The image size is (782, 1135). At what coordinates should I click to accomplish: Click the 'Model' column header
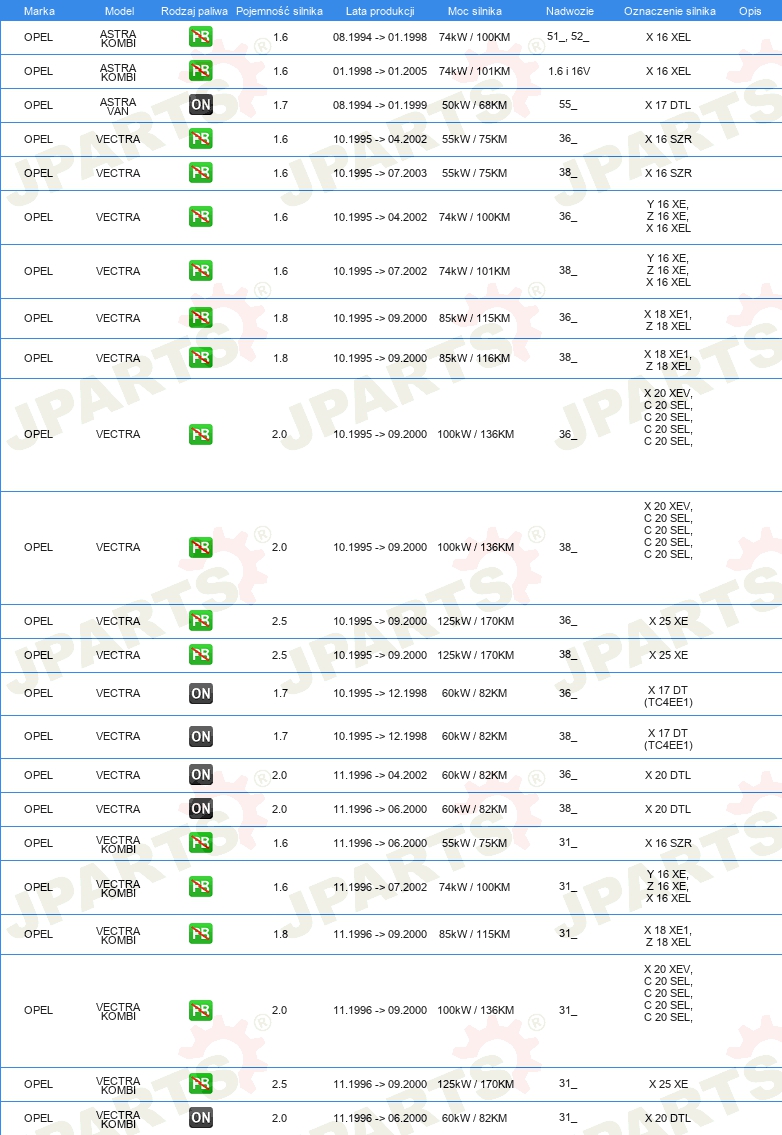(119, 11)
